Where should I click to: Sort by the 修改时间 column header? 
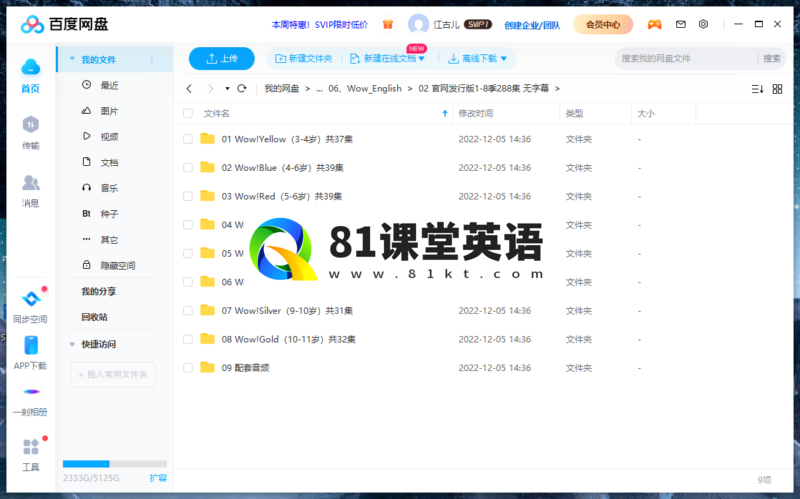coord(476,113)
